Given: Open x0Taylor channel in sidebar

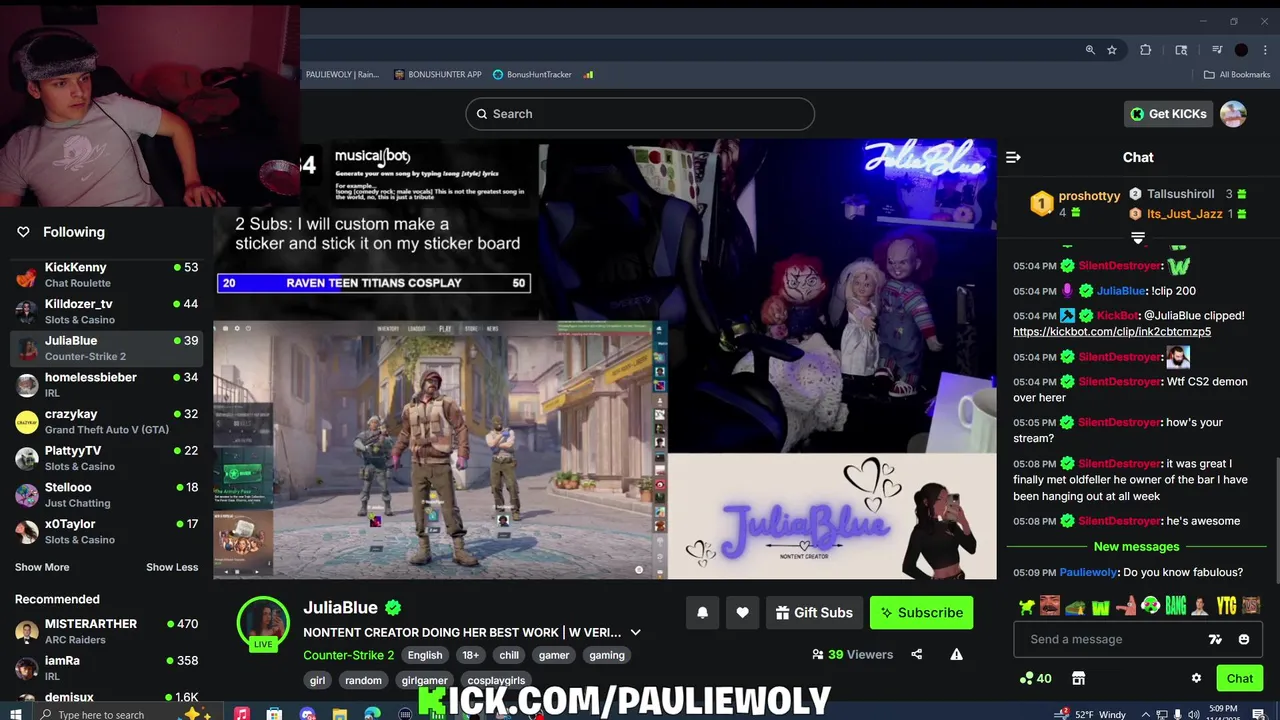Looking at the screenshot, I should pyautogui.click(x=106, y=531).
